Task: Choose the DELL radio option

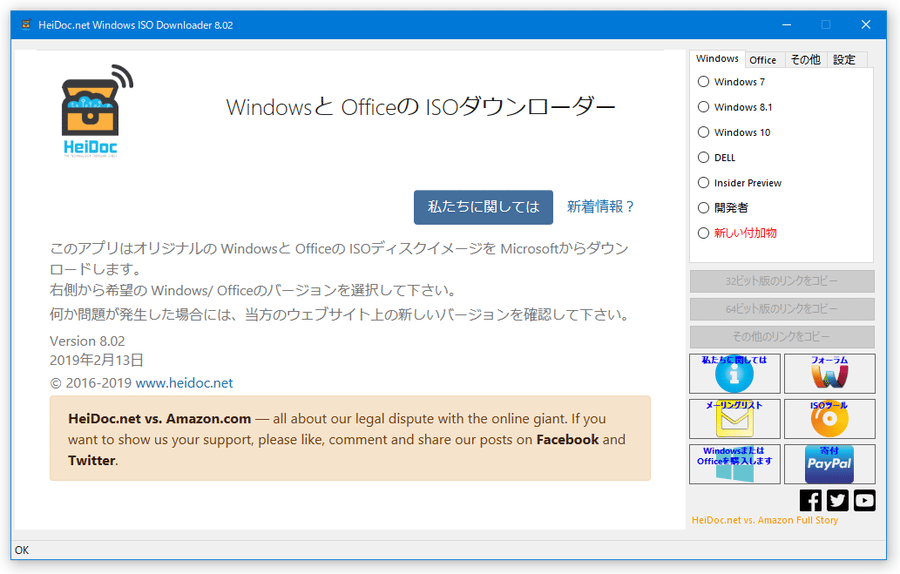Action: [x=704, y=157]
